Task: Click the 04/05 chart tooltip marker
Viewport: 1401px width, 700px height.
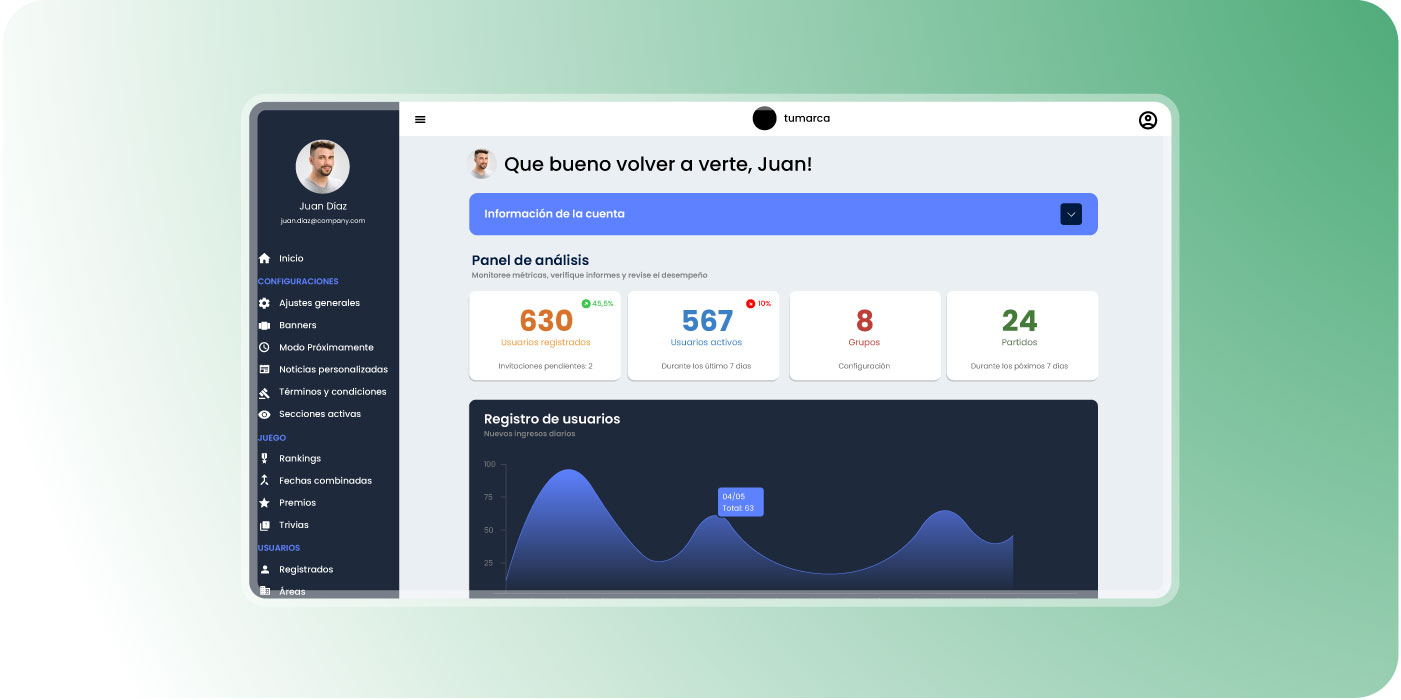Action: coord(740,502)
